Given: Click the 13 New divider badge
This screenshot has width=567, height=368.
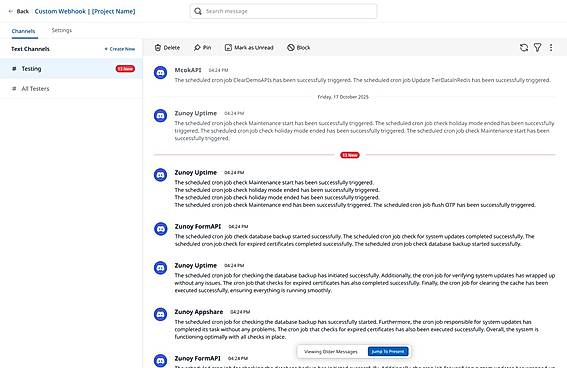Looking at the screenshot, I should click(x=350, y=155).
